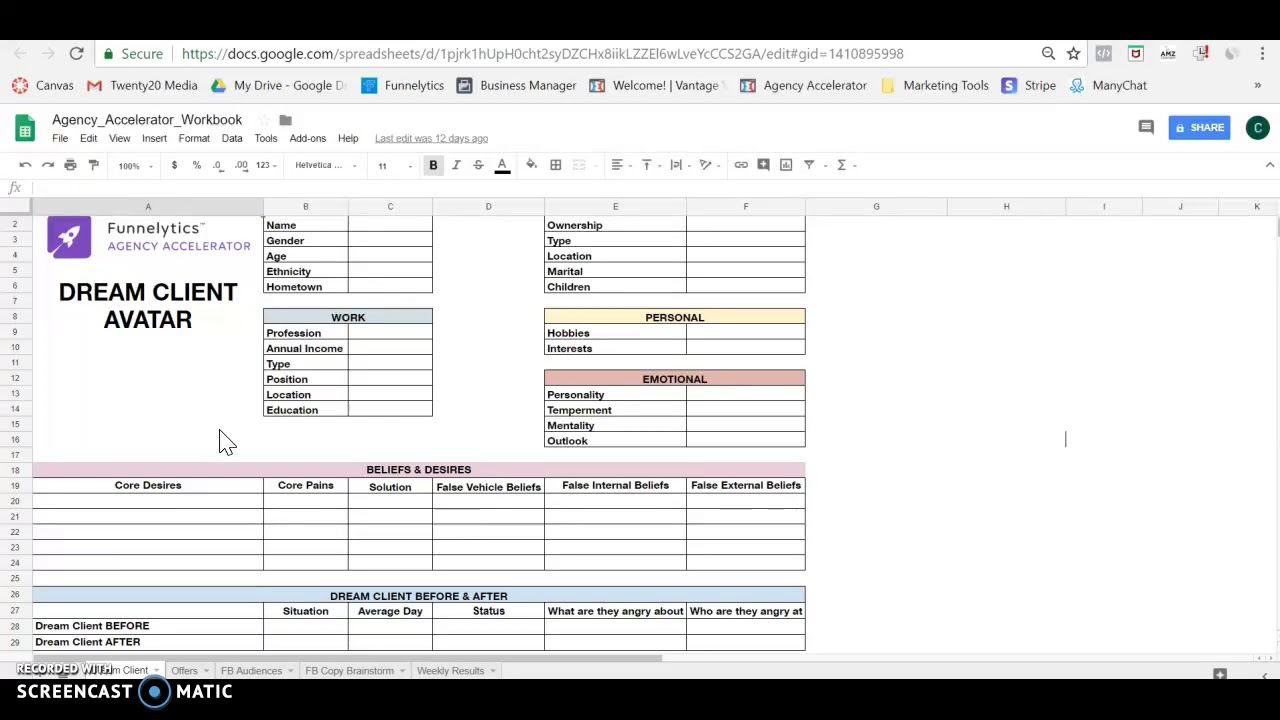Format as currency with dollar icon
The height and width of the screenshot is (720, 1280).
pos(174,165)
